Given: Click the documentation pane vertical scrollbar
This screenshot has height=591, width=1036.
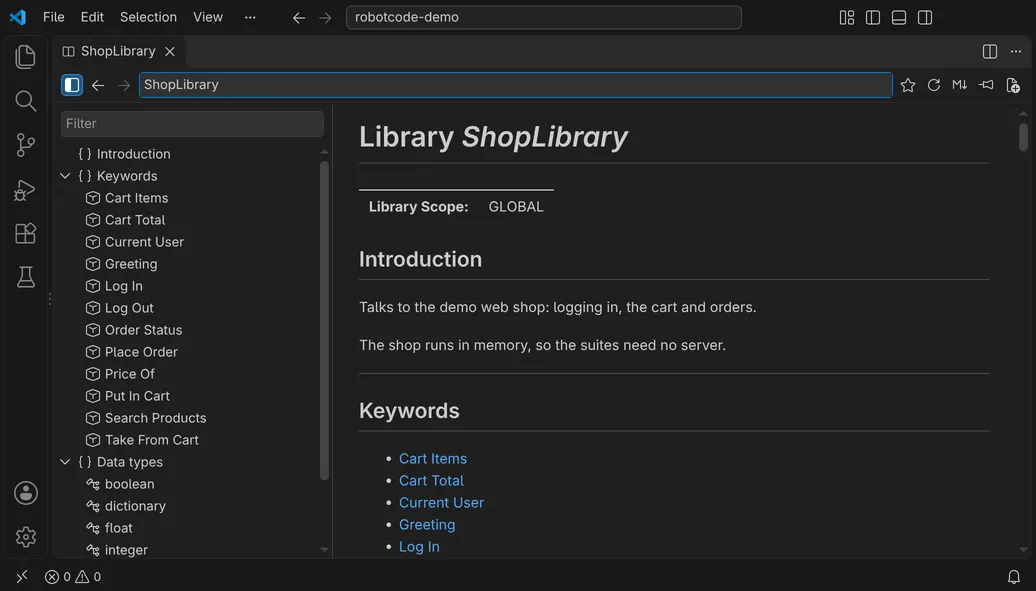Looking at the screenshot, I should pos(1023,138).
